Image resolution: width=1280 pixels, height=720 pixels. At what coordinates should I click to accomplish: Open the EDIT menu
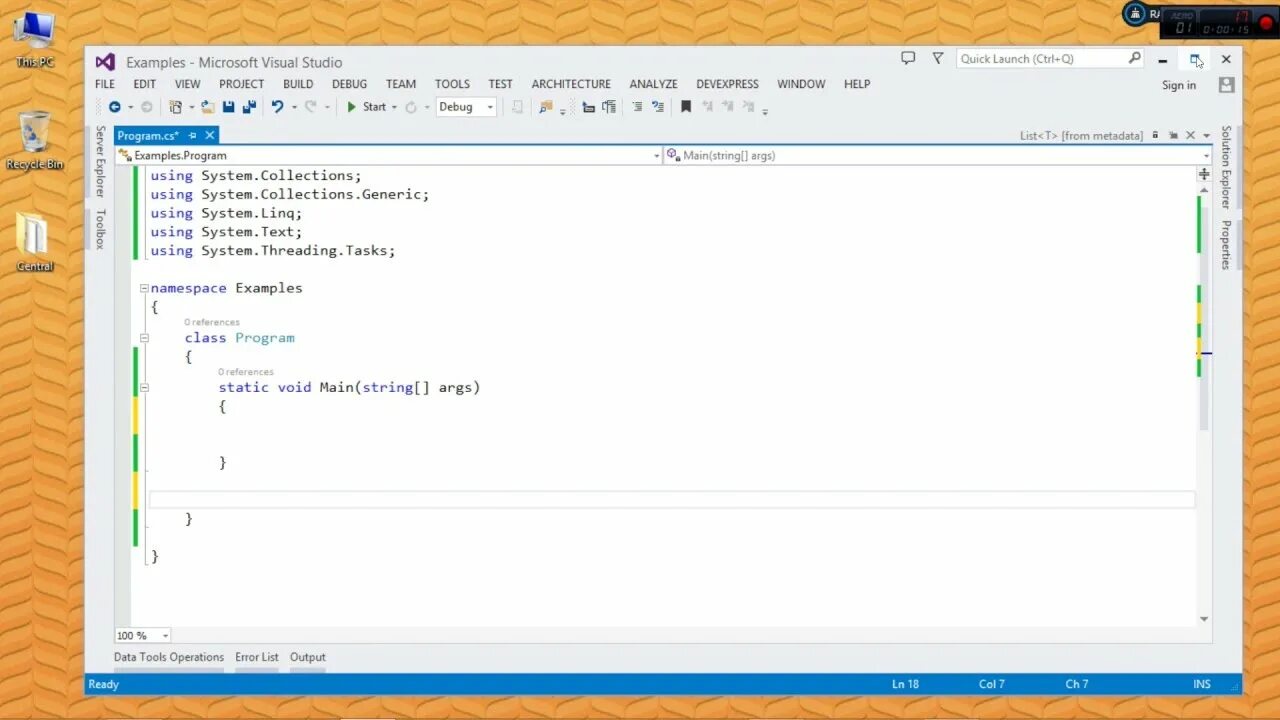[x=145, y=84]
